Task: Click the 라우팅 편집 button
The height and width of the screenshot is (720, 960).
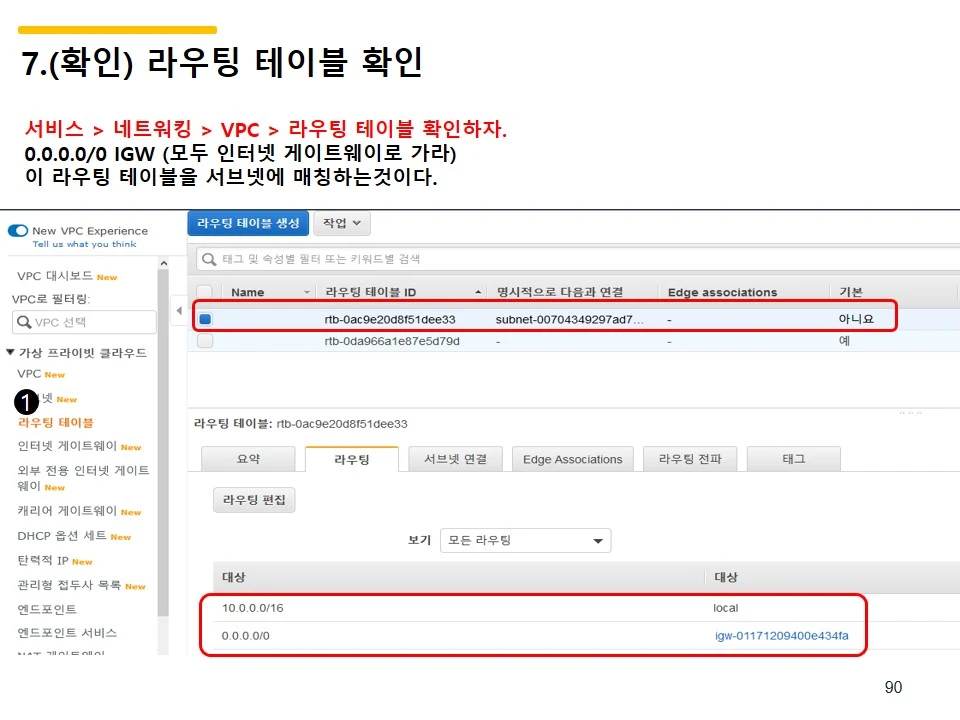Action: (253, 499)
